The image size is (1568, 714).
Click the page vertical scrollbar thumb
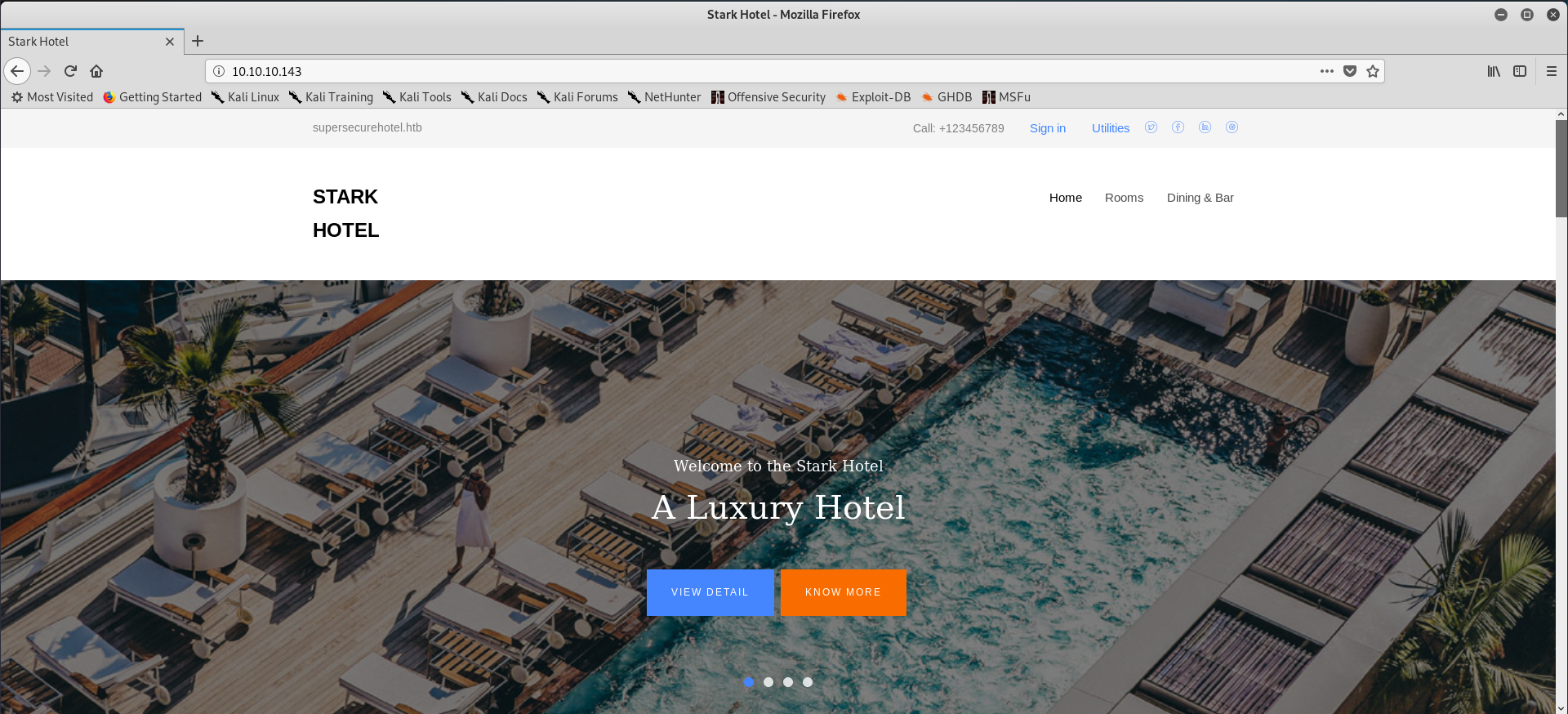pyautogui.click(x=1561, y=168)
